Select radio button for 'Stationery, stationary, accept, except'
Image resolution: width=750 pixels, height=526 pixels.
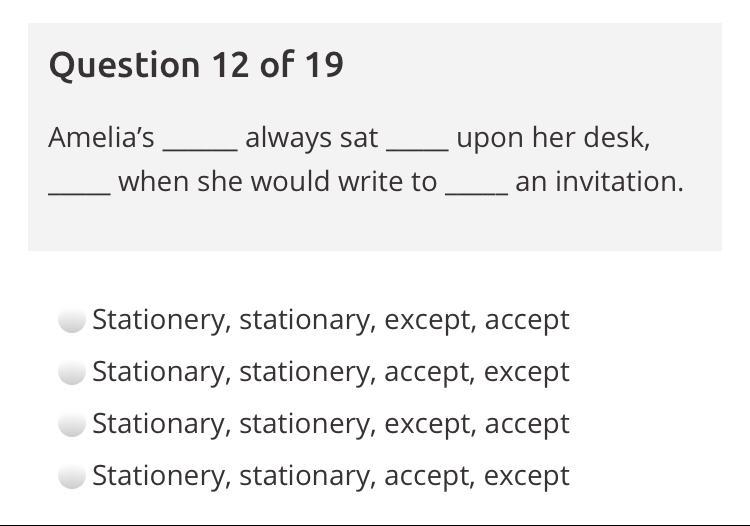(x=71, y=477)
